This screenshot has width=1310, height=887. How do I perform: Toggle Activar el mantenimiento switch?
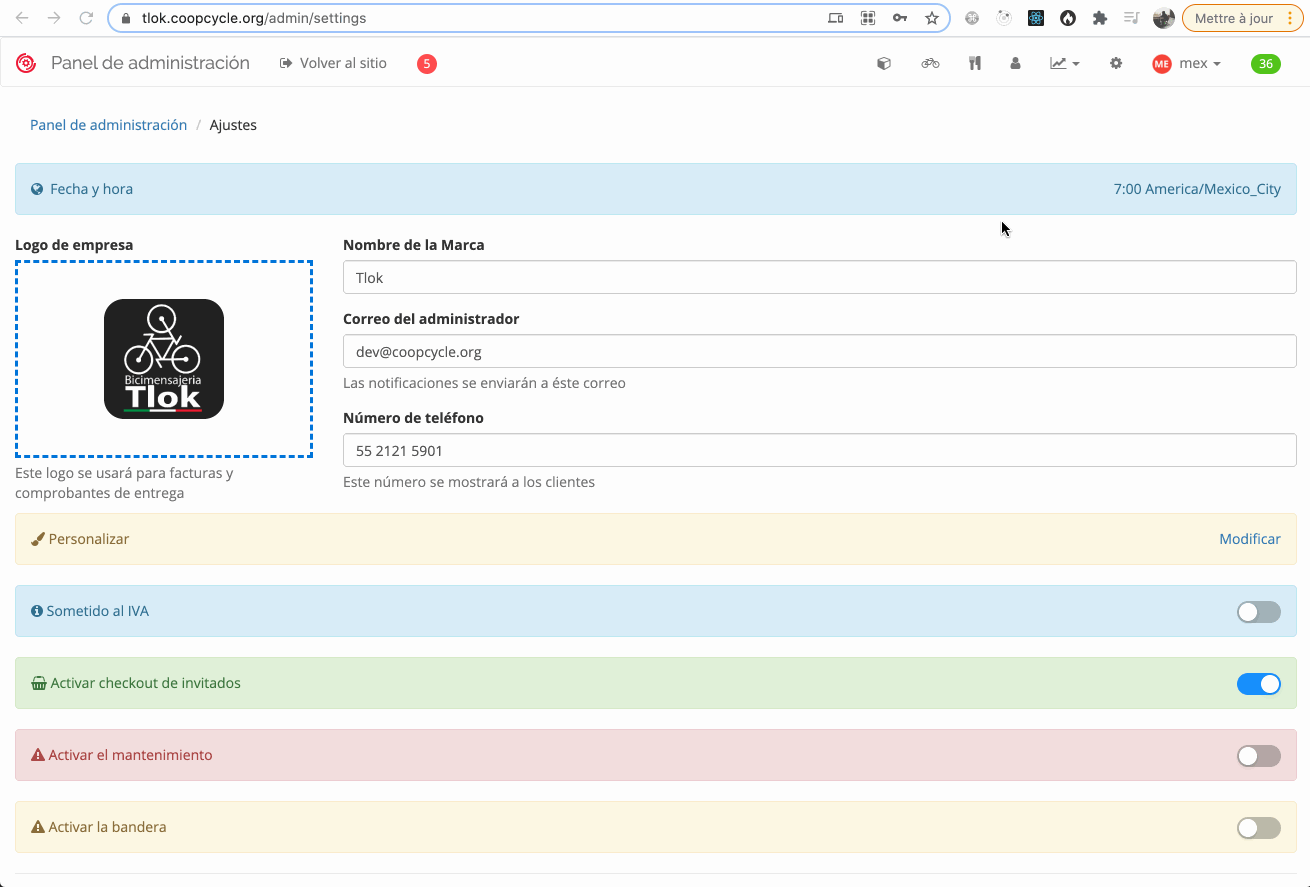(1259, 756)
